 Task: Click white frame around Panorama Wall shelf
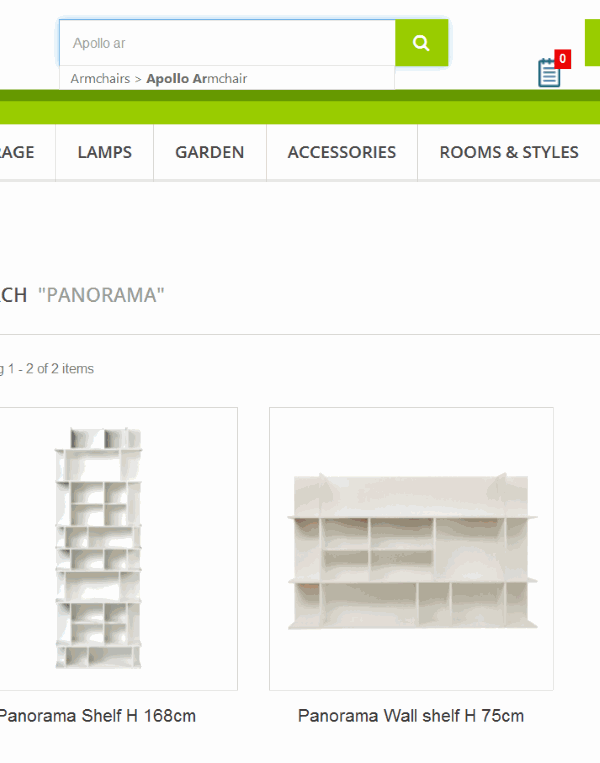[x=411, y=549]
